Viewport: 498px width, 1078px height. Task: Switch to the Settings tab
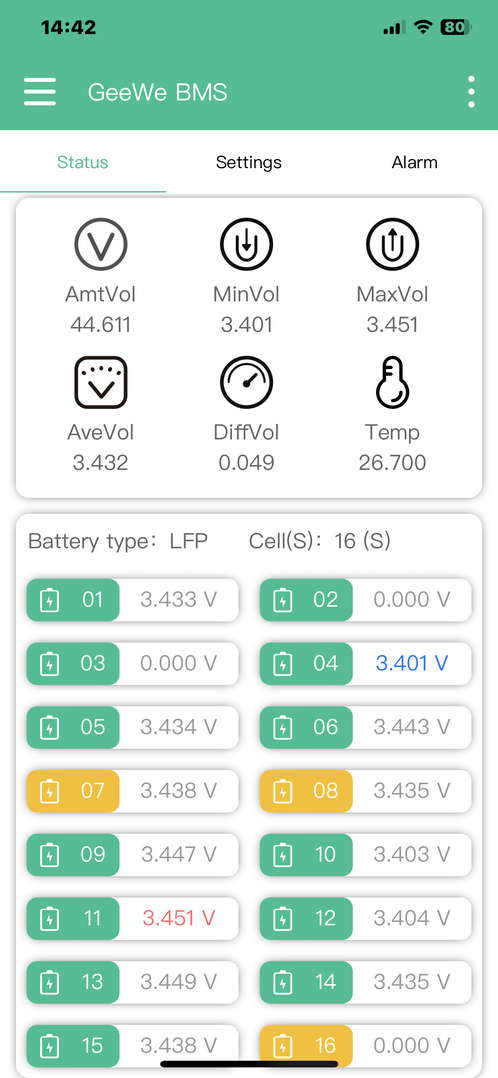(x=248, y=162)
